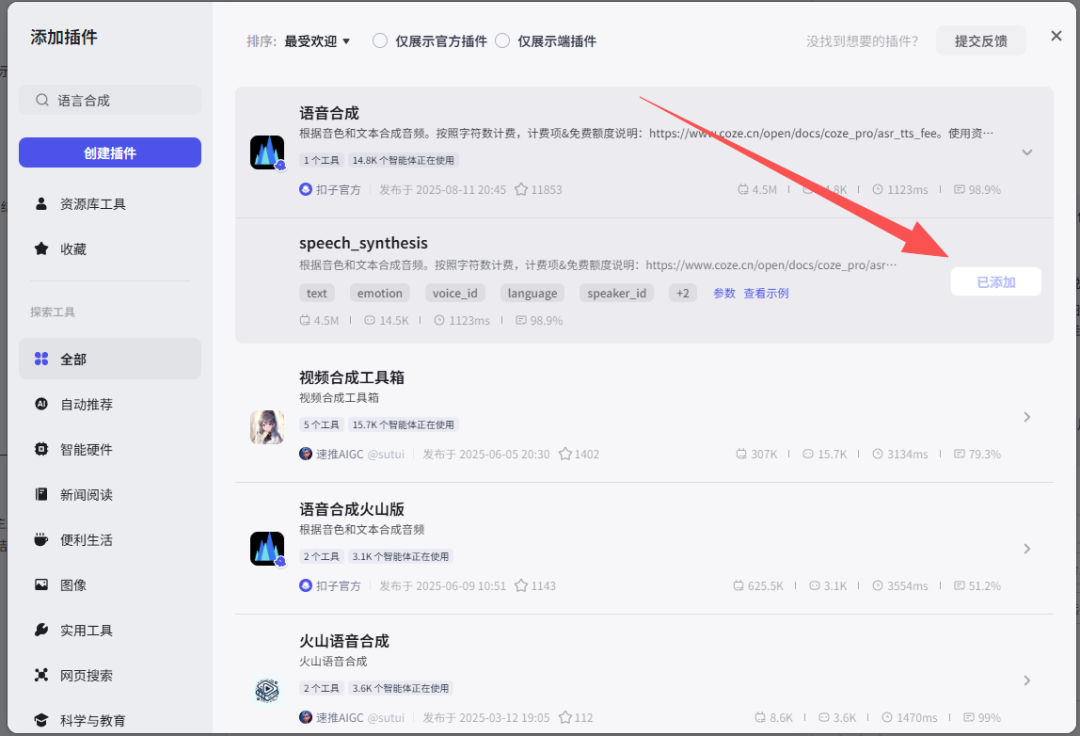The width and height of the screenshot is (1080, 736).
Task: Click 速推AIGC author avatar on 火山语音合成
Action: (306, 717)
